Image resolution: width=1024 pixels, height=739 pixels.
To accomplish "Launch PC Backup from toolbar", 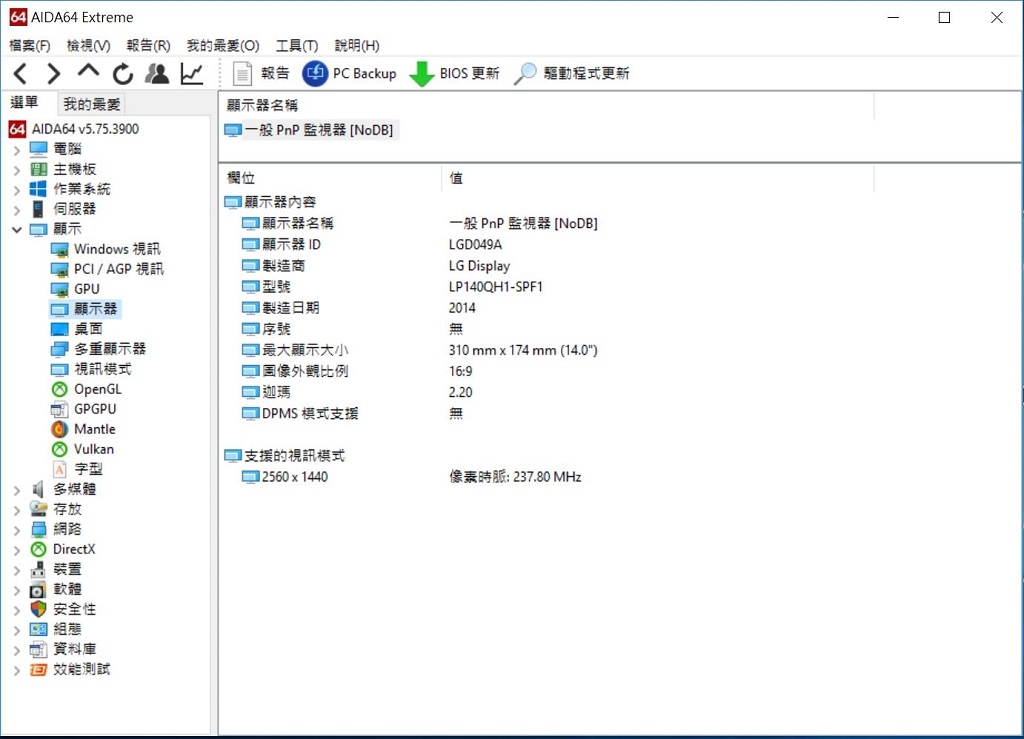I will pyautogui.click(x=349, y=73).
